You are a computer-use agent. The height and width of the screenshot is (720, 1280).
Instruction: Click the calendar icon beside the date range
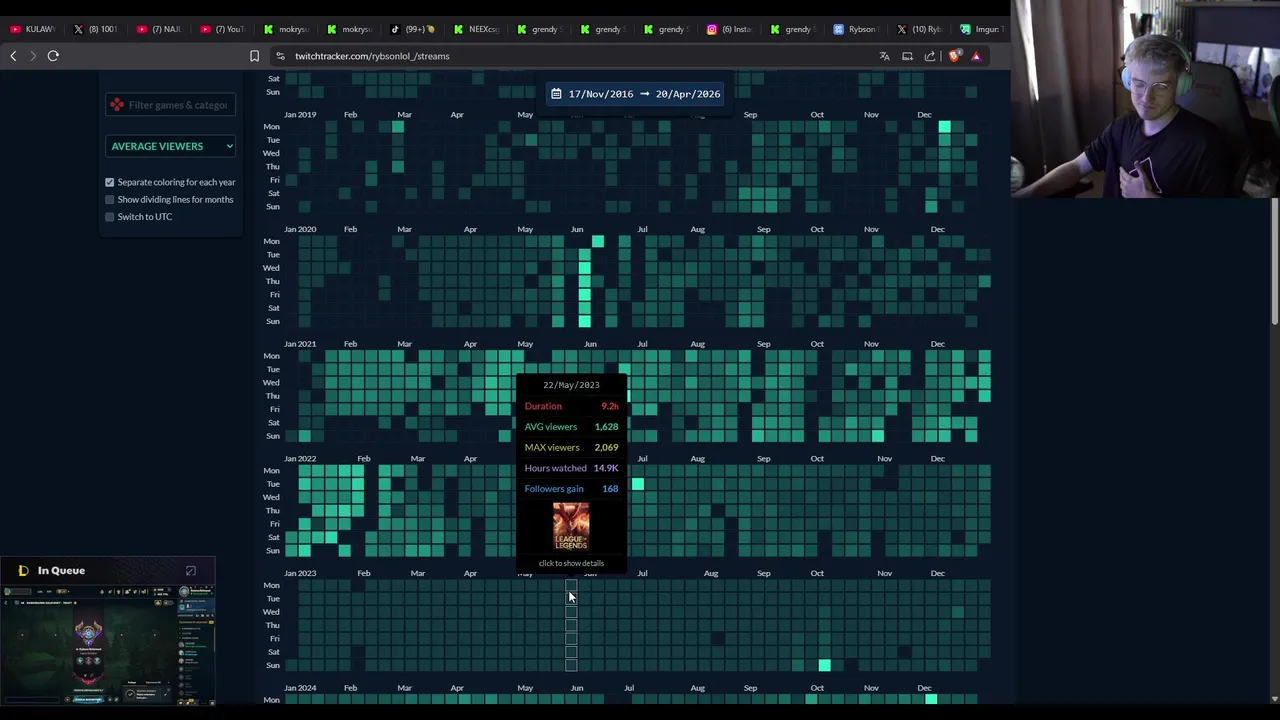557,94
